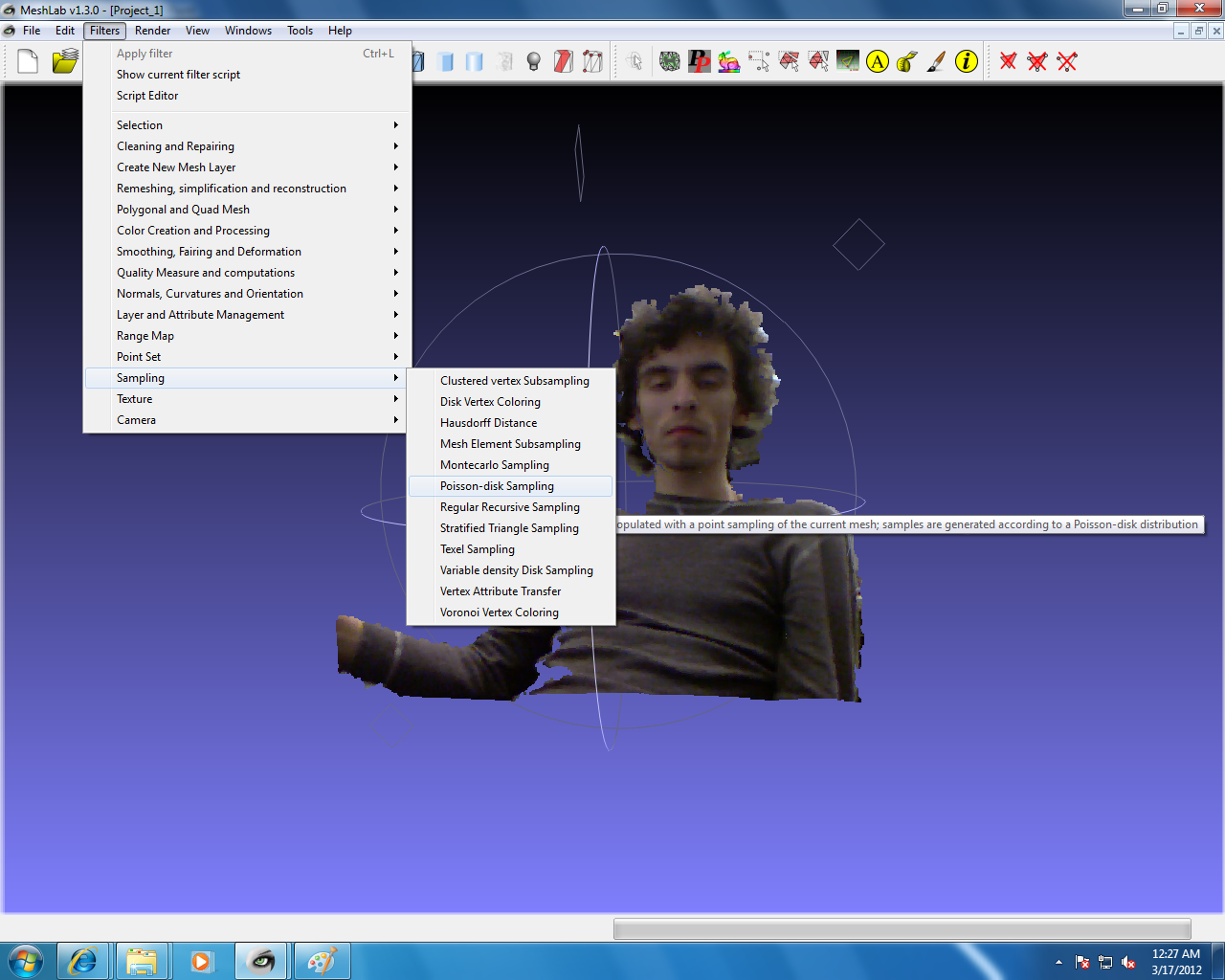
Task: Select the dotted-rectangle vertex selection tool
Action: click(759, 62)
